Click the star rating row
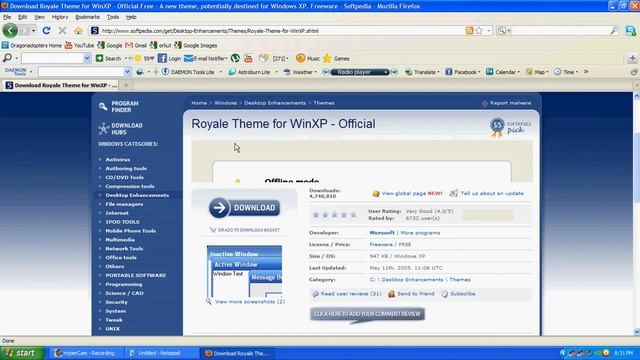 [335, 215]
